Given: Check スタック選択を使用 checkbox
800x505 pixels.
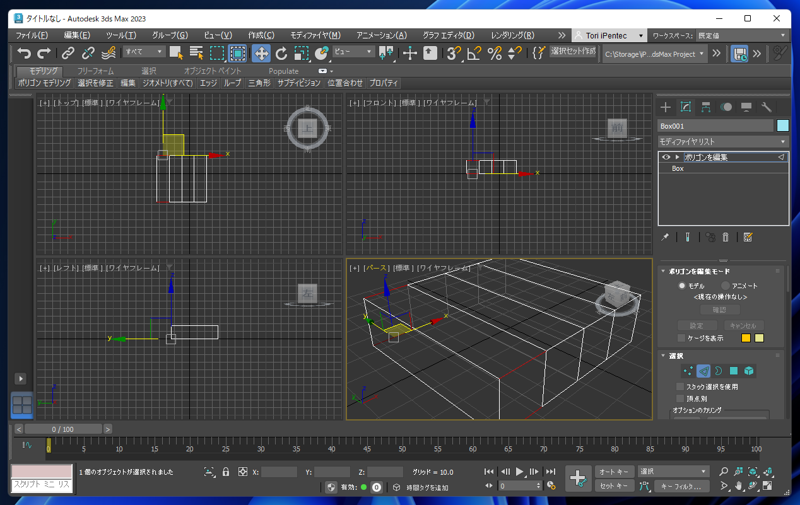Looking at the screenshot, I should 680,387.
